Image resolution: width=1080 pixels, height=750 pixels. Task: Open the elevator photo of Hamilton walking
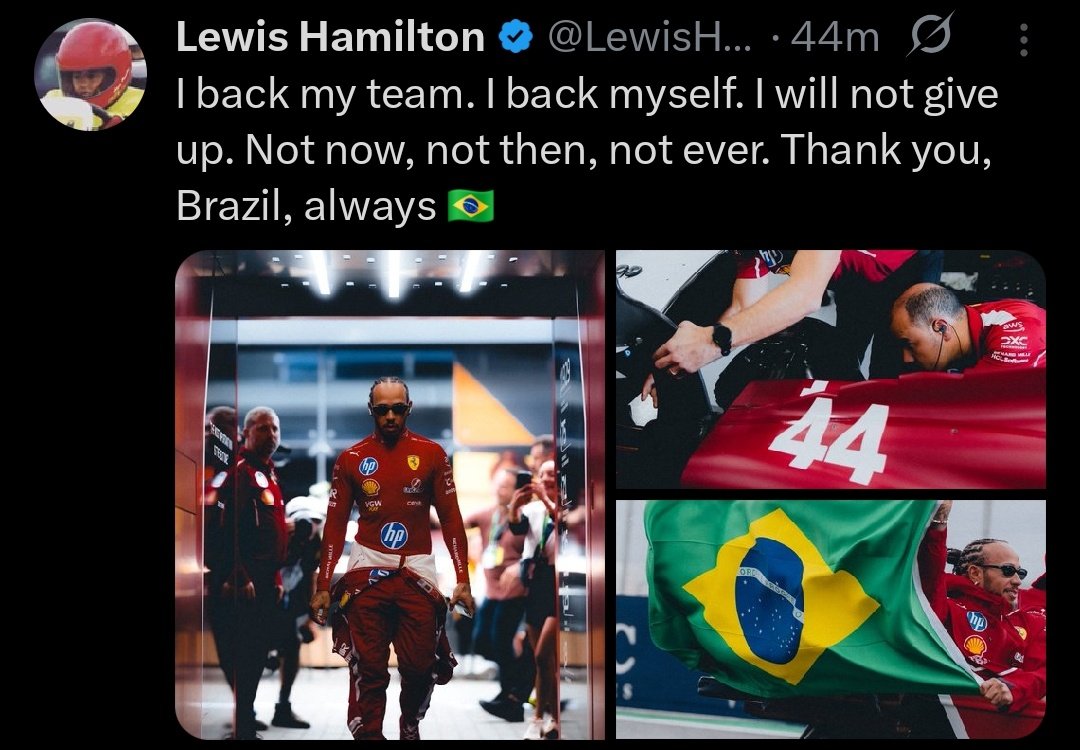390,494
